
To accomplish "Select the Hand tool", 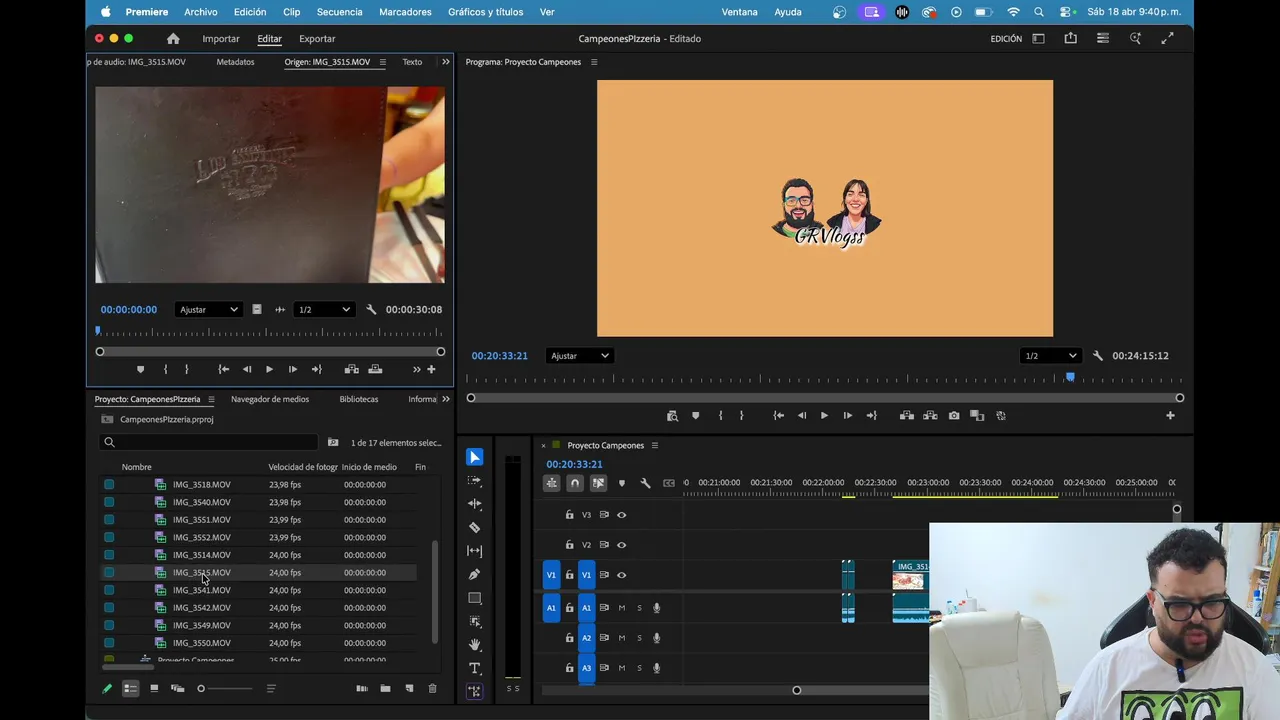I will pos(475,645).
